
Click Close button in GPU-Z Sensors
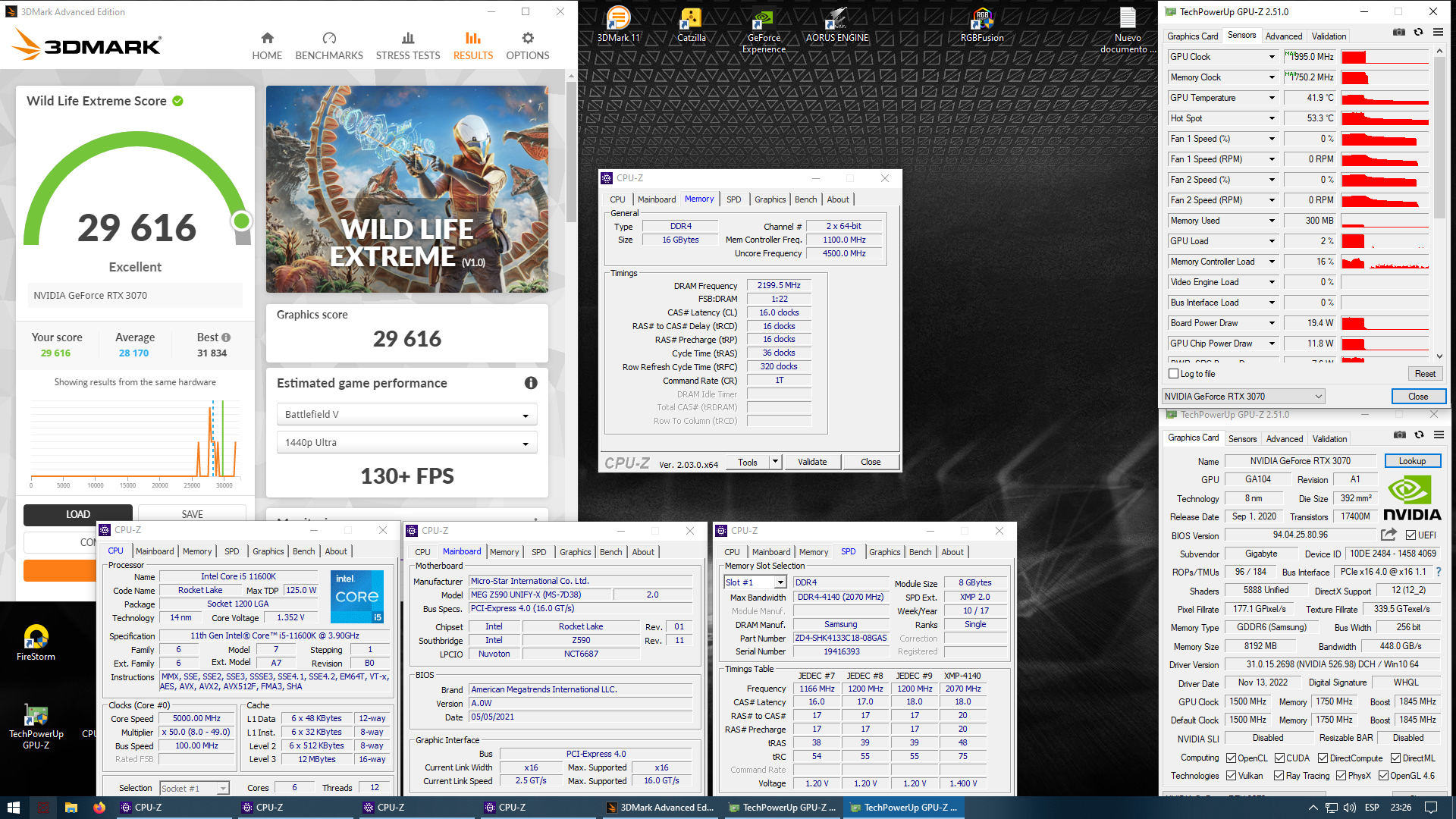(x=1418, y=397)
